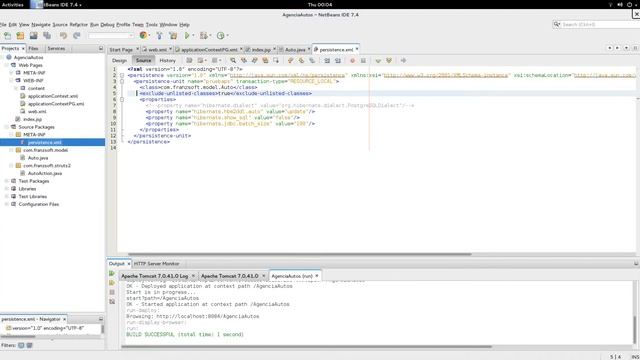Screen dimensions: 640x360
Task: Click the Shift Line Left editor icon
Action: 327,60
